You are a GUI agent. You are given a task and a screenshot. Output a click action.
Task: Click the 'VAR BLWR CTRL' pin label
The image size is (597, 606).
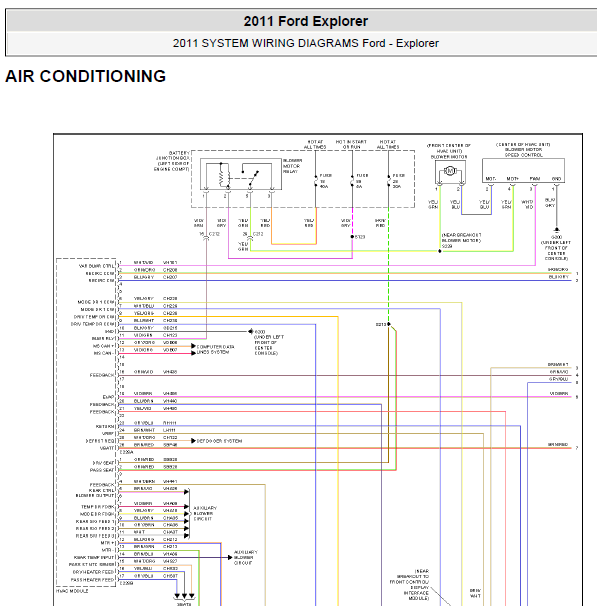[97, 266]
